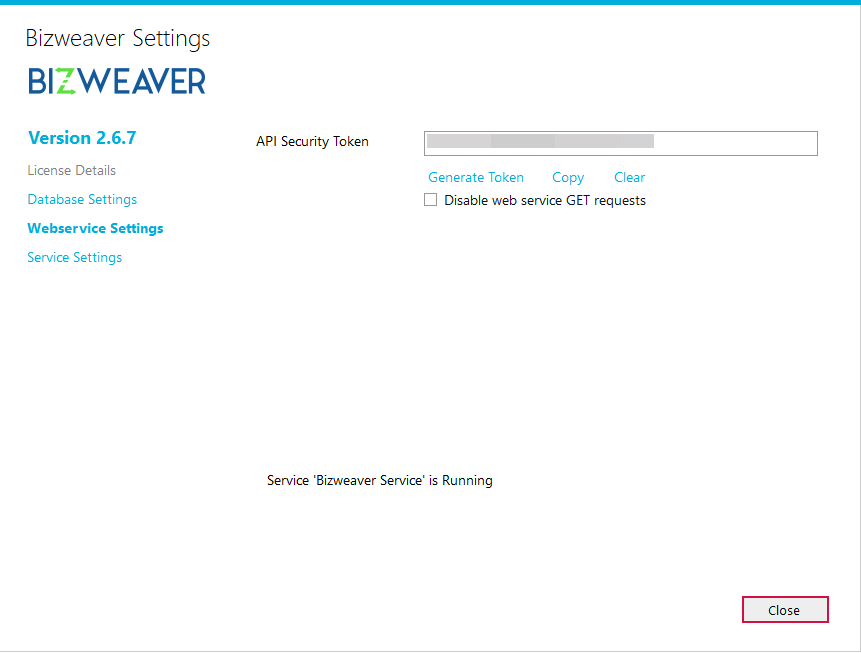Click the API Security Token label
Viewport: 861px width, 653px height.
312,142
